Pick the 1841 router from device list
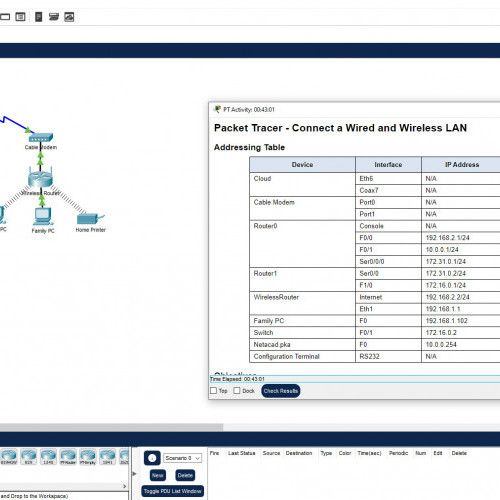The image size is (500, 500). click(107, 456)
